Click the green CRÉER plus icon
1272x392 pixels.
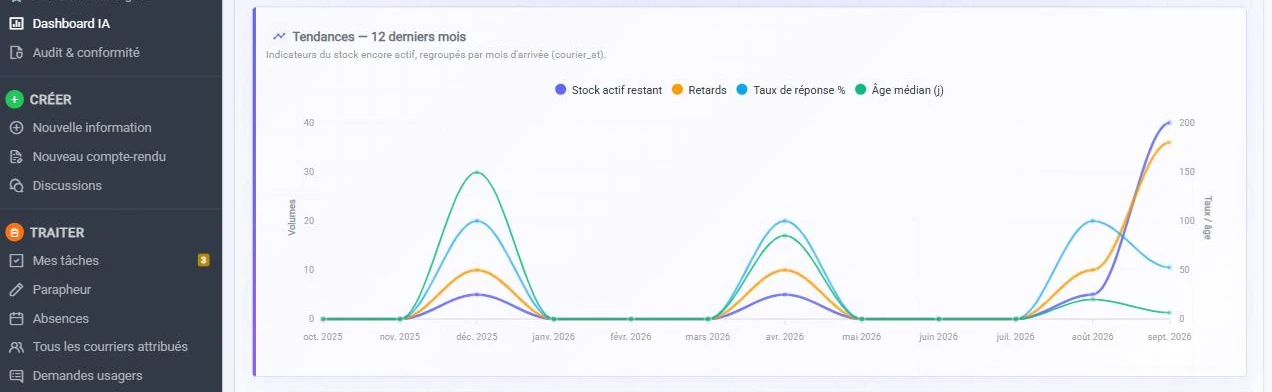pos(14,99)
